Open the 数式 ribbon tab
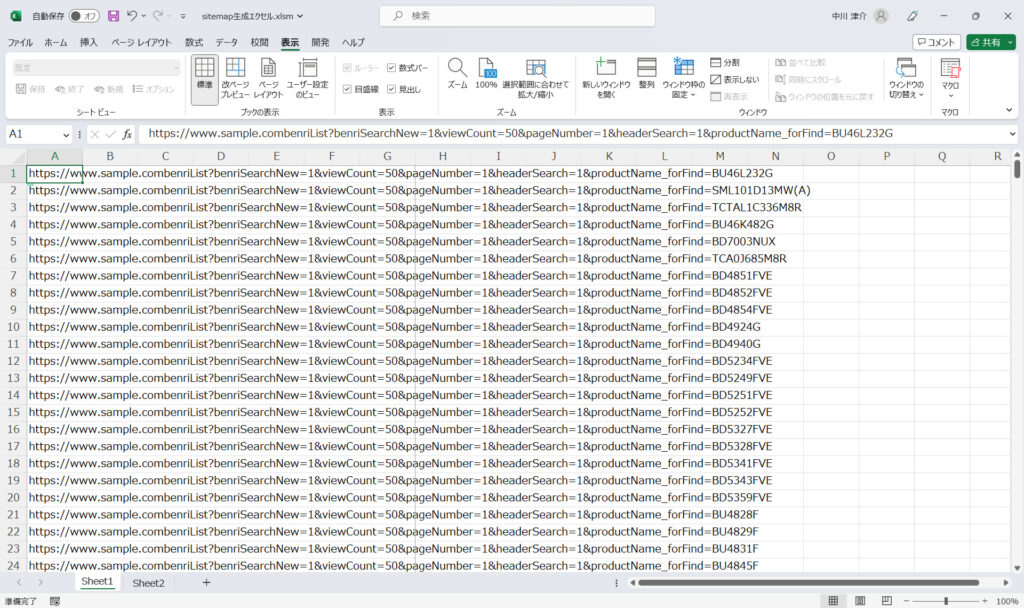 point(194,42)
